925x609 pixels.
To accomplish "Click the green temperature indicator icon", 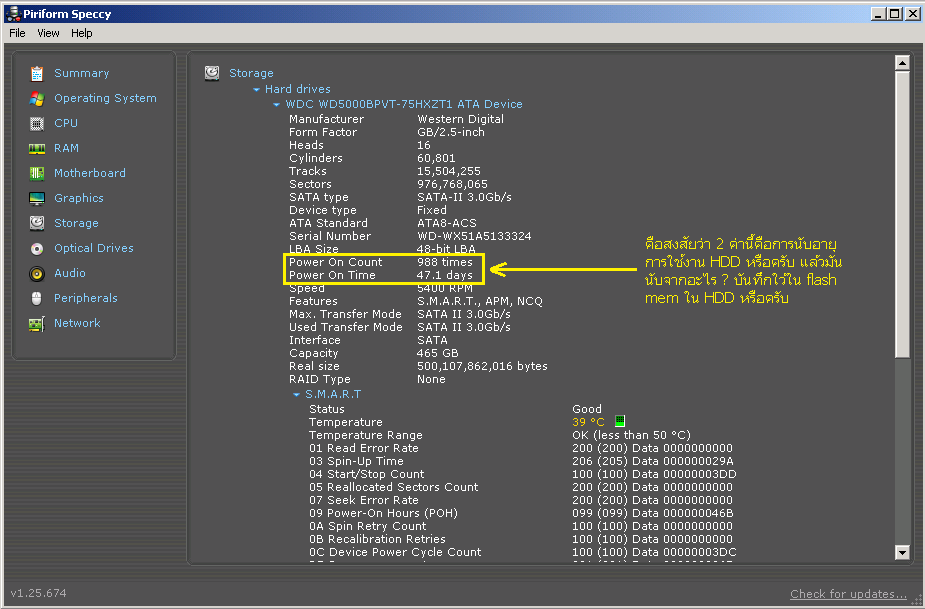I will (619, 421).
